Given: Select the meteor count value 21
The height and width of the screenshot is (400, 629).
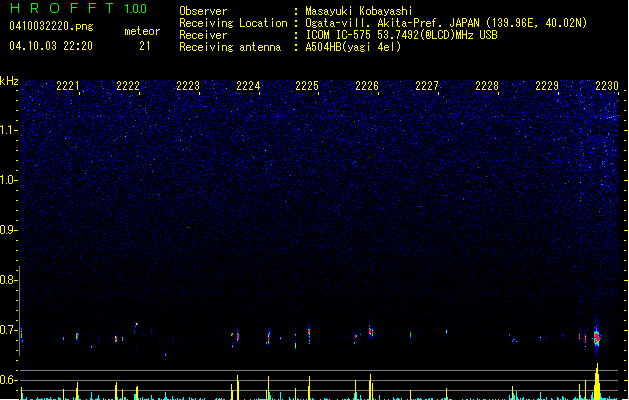Looking at the screenshot, I should coord(145,46).
